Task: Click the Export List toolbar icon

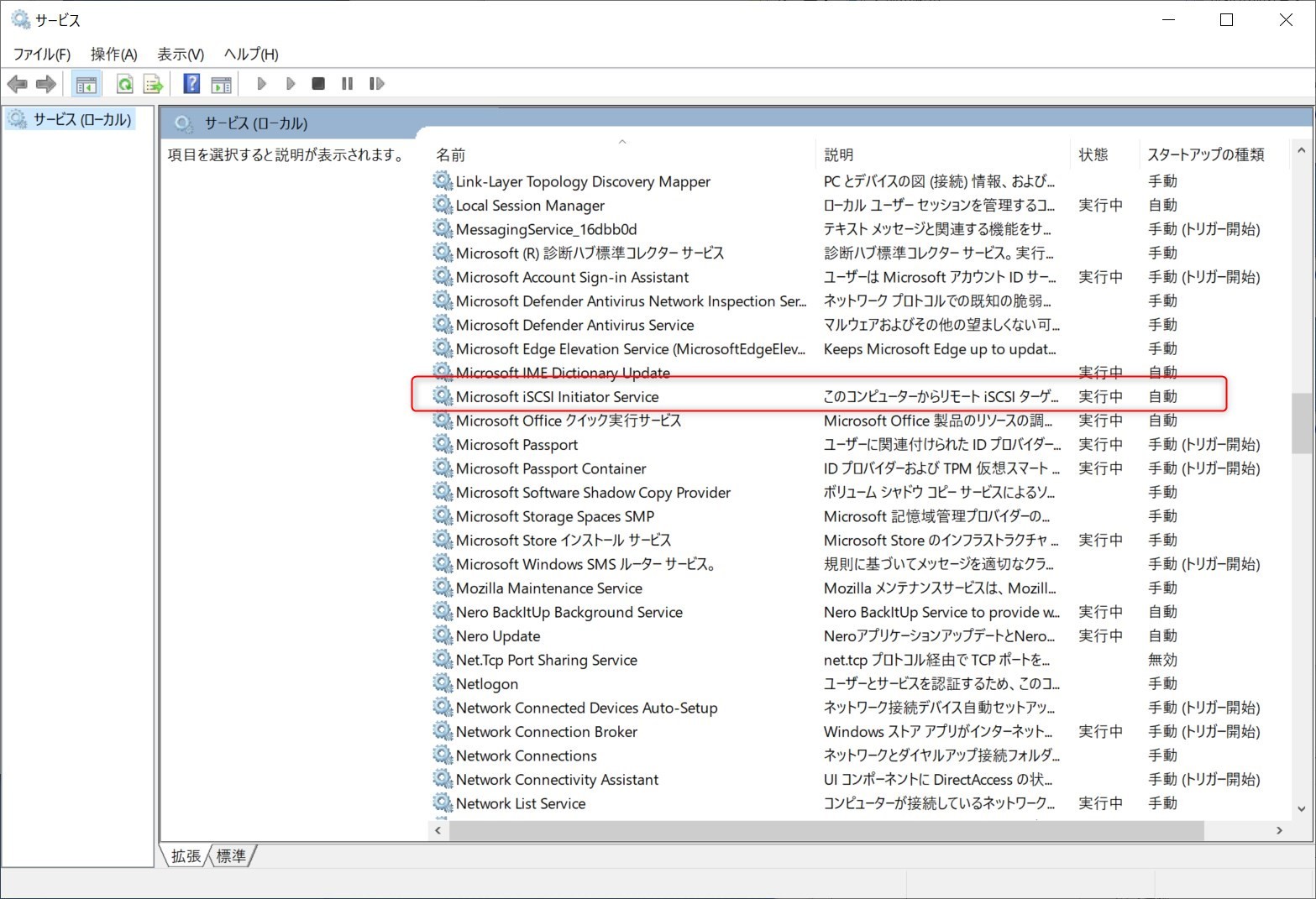Action: point(153,84)
